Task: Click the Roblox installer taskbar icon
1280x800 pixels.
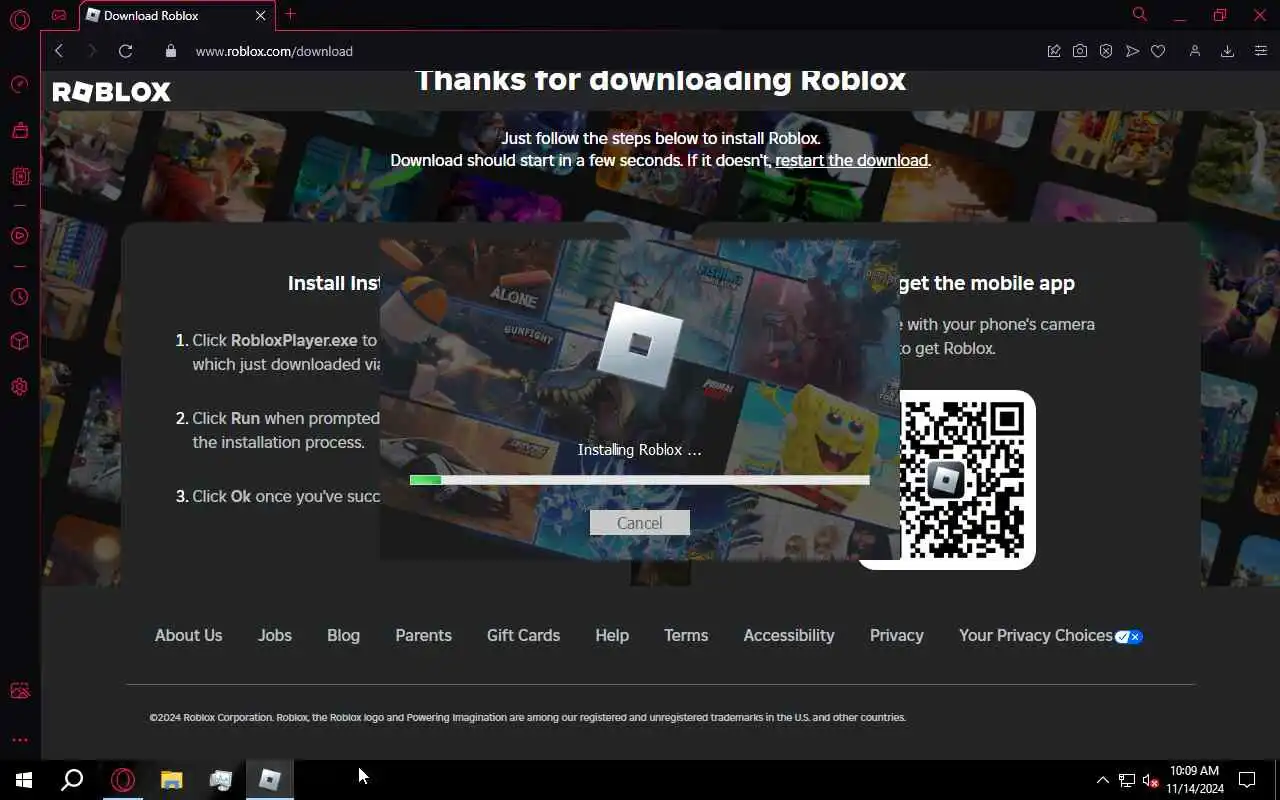Action: 269,780
